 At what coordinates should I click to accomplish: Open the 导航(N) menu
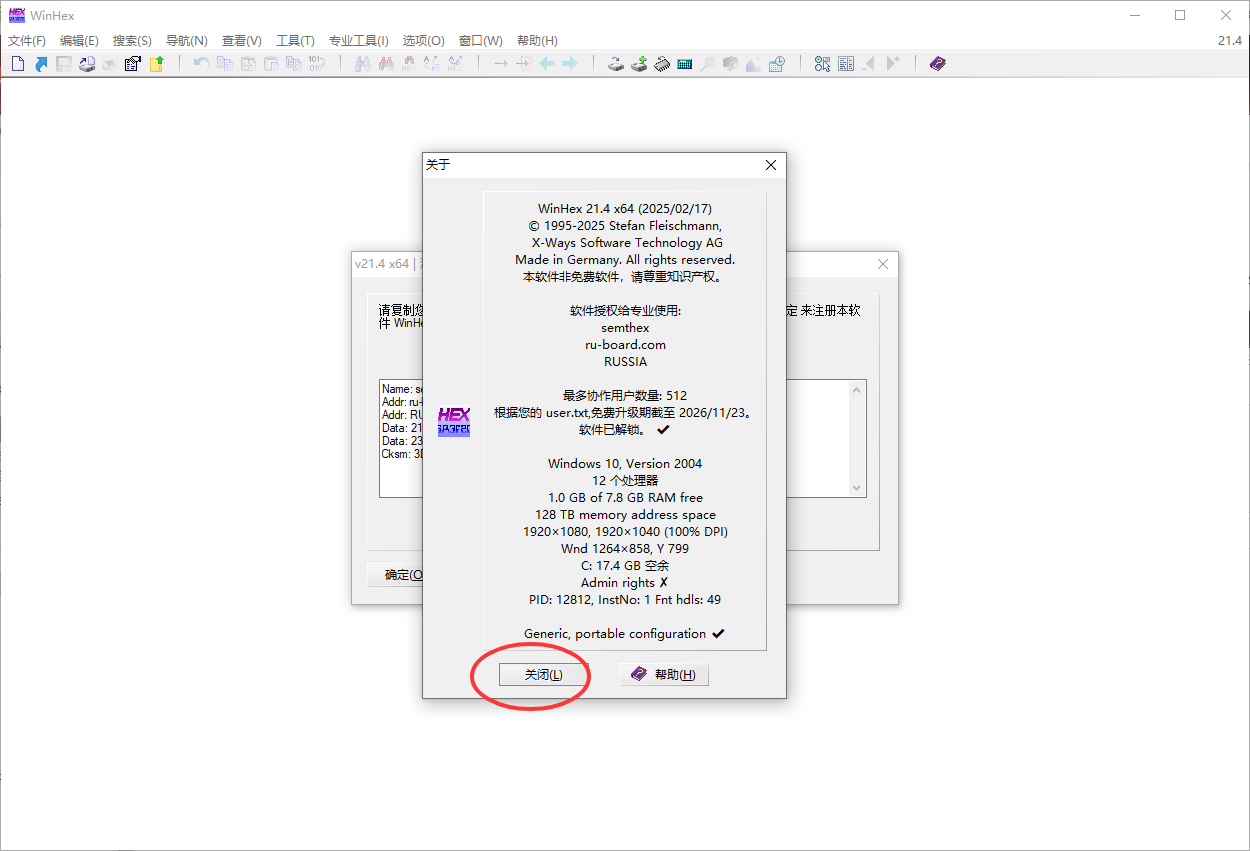[x=186, y=41]
